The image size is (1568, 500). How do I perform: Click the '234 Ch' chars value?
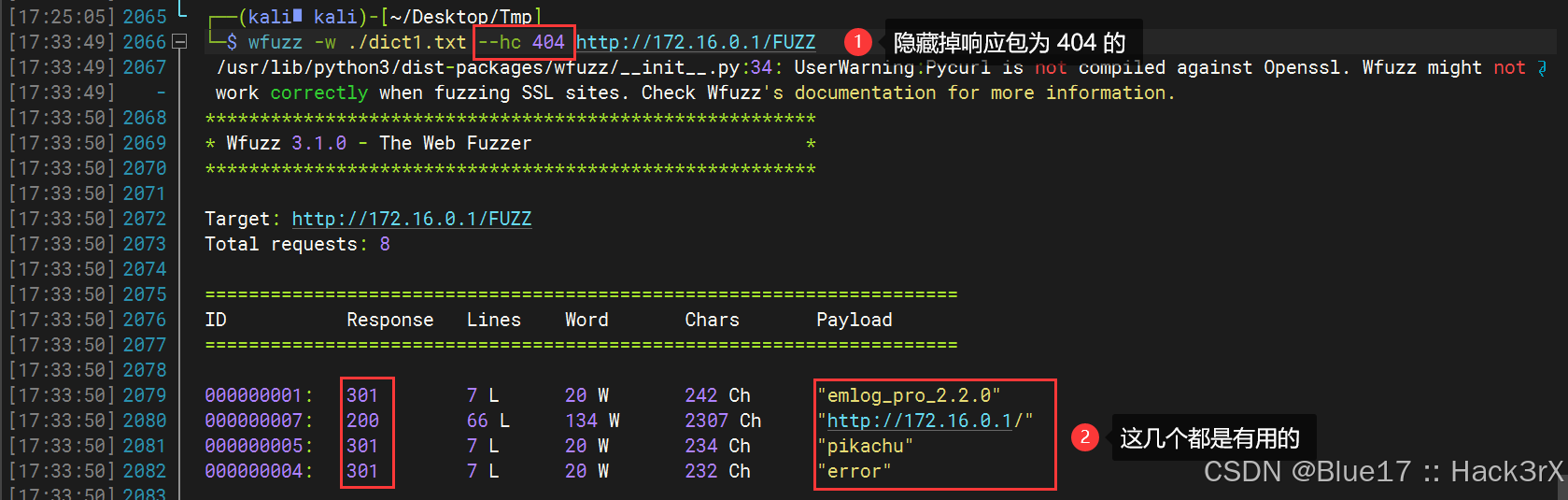(718, 446)
